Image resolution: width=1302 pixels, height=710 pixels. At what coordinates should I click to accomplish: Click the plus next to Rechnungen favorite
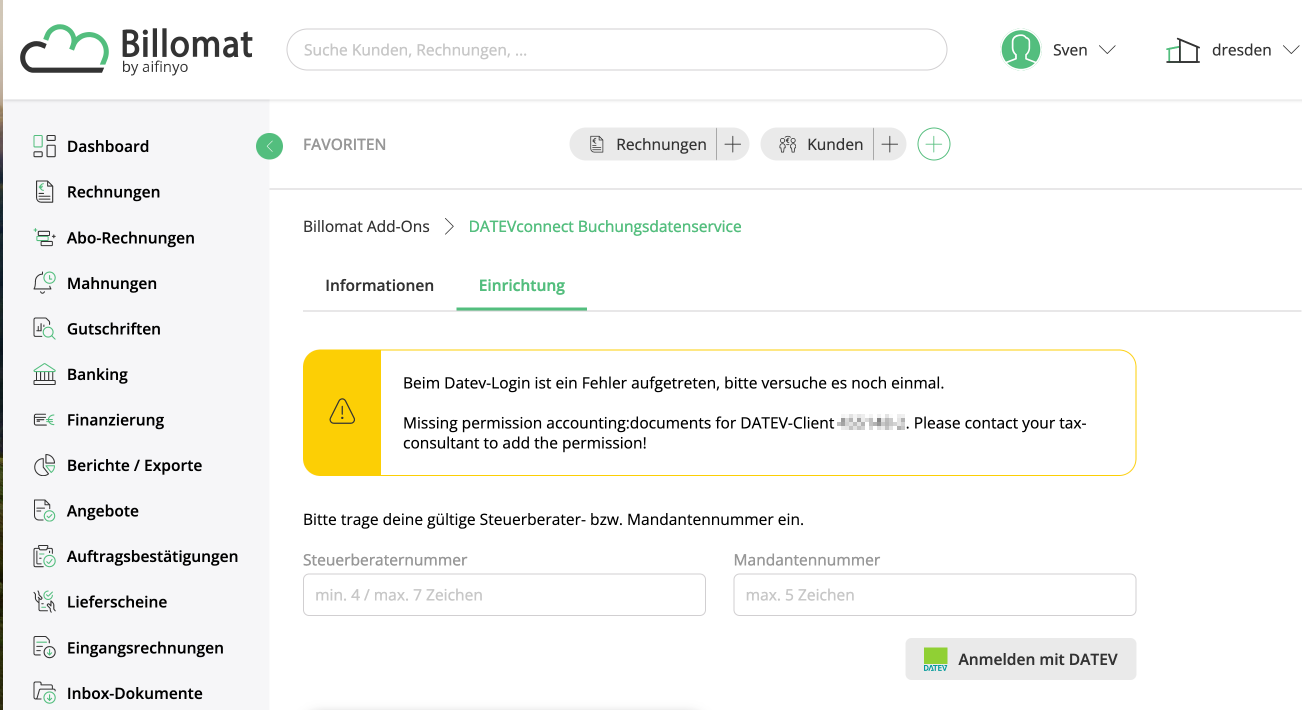pos(733,145)
